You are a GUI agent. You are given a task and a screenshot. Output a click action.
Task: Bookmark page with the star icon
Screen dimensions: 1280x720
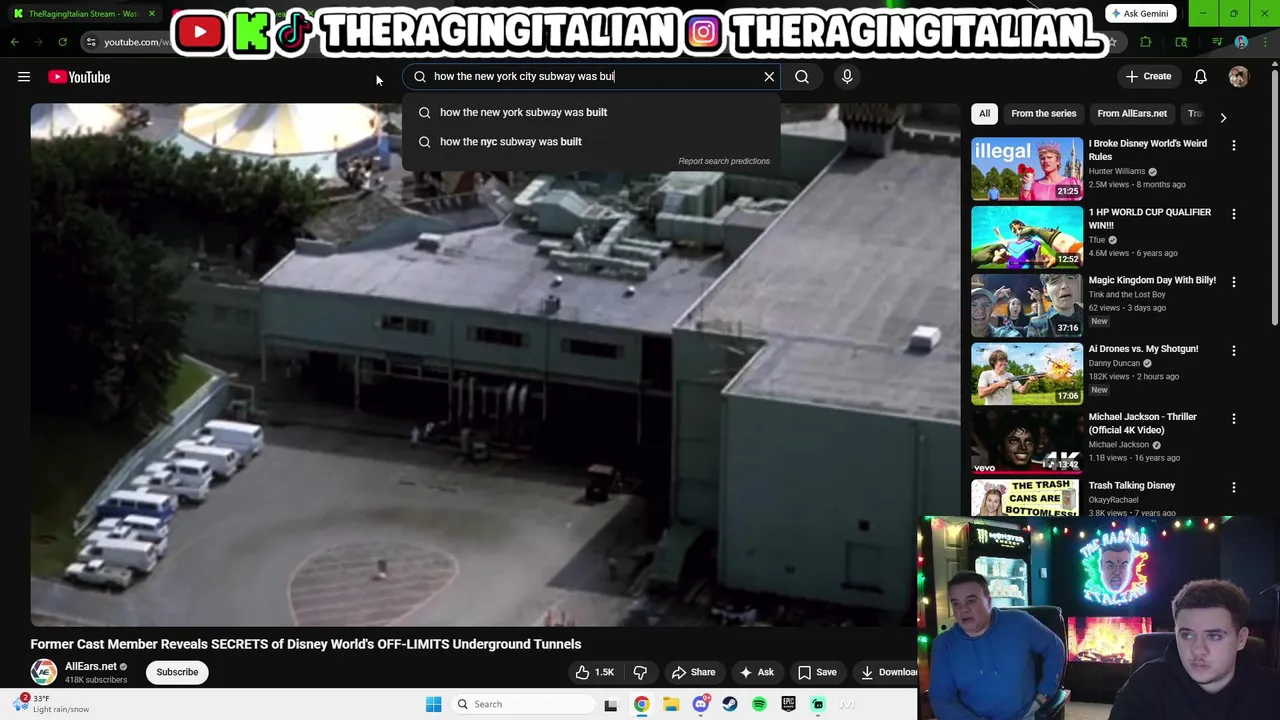point(1111,42)
